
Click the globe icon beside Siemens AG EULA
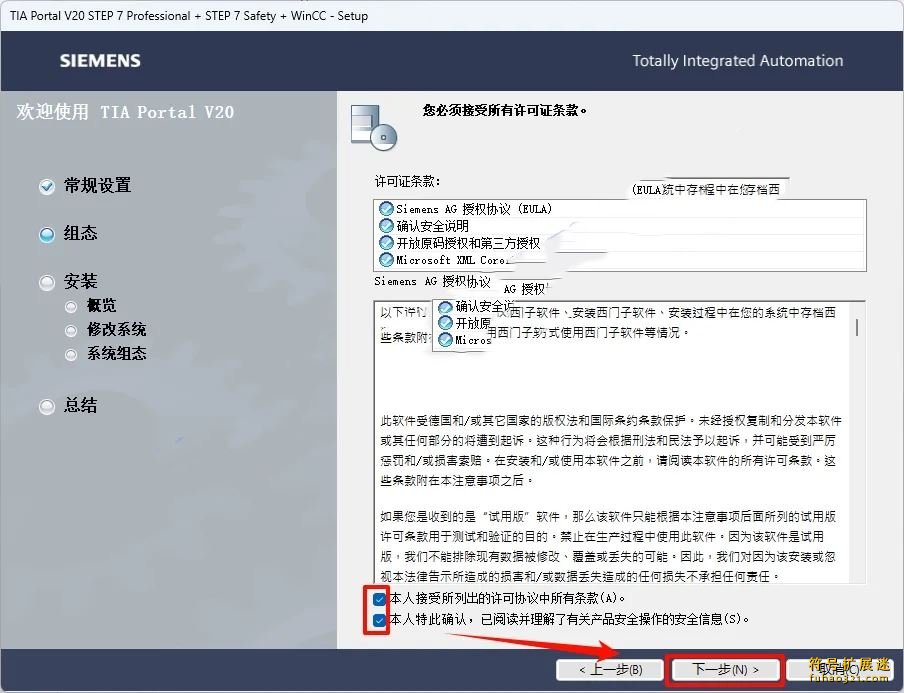pyautogui.click(x=386, y=209)
